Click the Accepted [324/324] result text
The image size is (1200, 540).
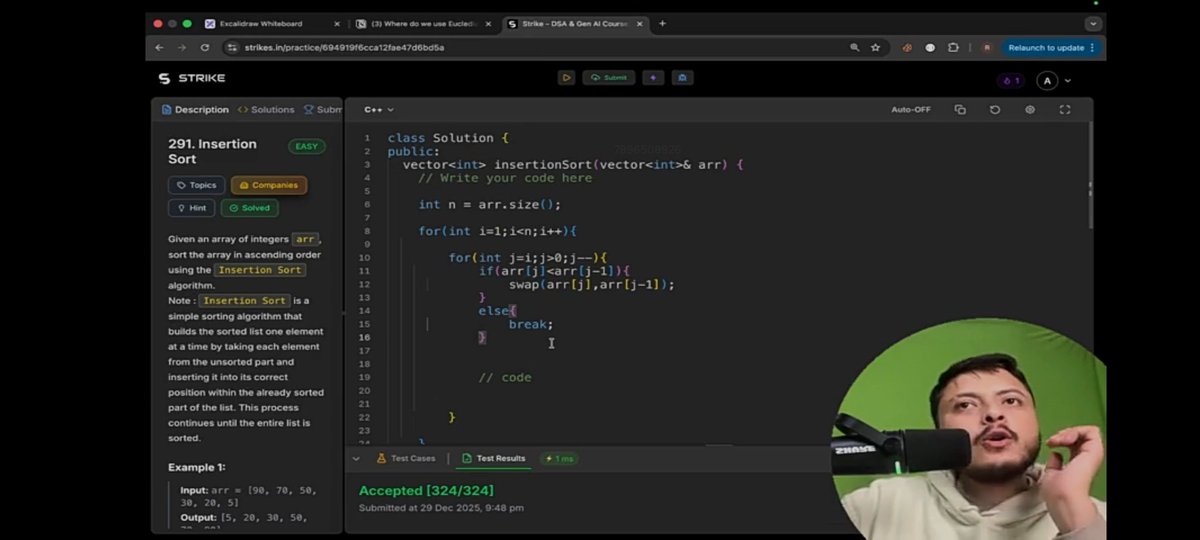(426, 490)
